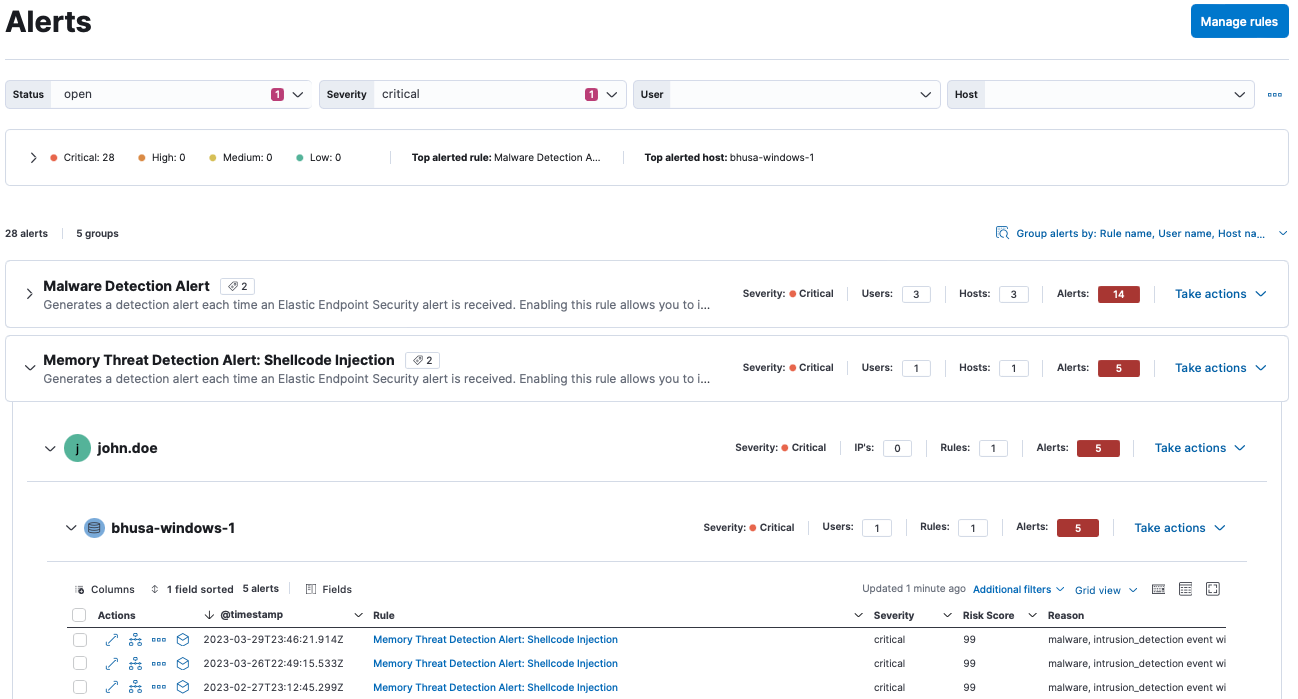Tick the checkbox for the 2023-02-27T23:12:45.299Z alert
The height and width of the screenshot is (699, 1298).
pos(79,687)
